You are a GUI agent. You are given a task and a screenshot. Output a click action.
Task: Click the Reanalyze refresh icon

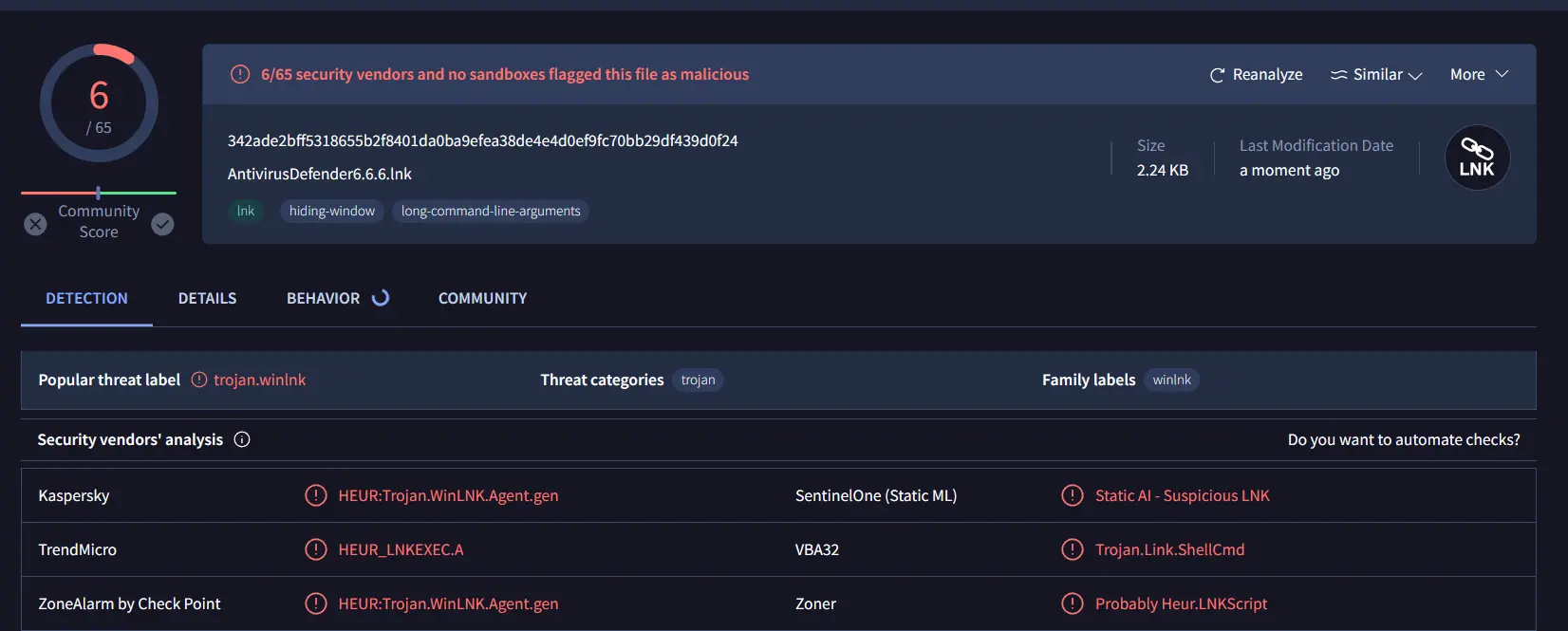pyautogui.click(x=1217, y=75)
